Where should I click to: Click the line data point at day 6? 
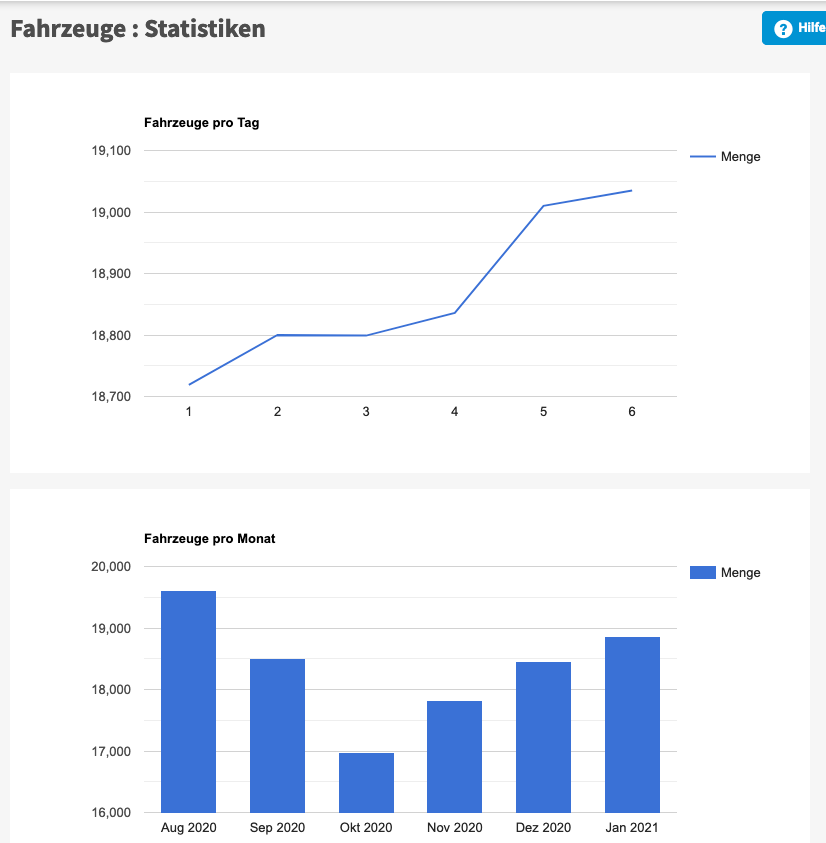tap(632, 190)
